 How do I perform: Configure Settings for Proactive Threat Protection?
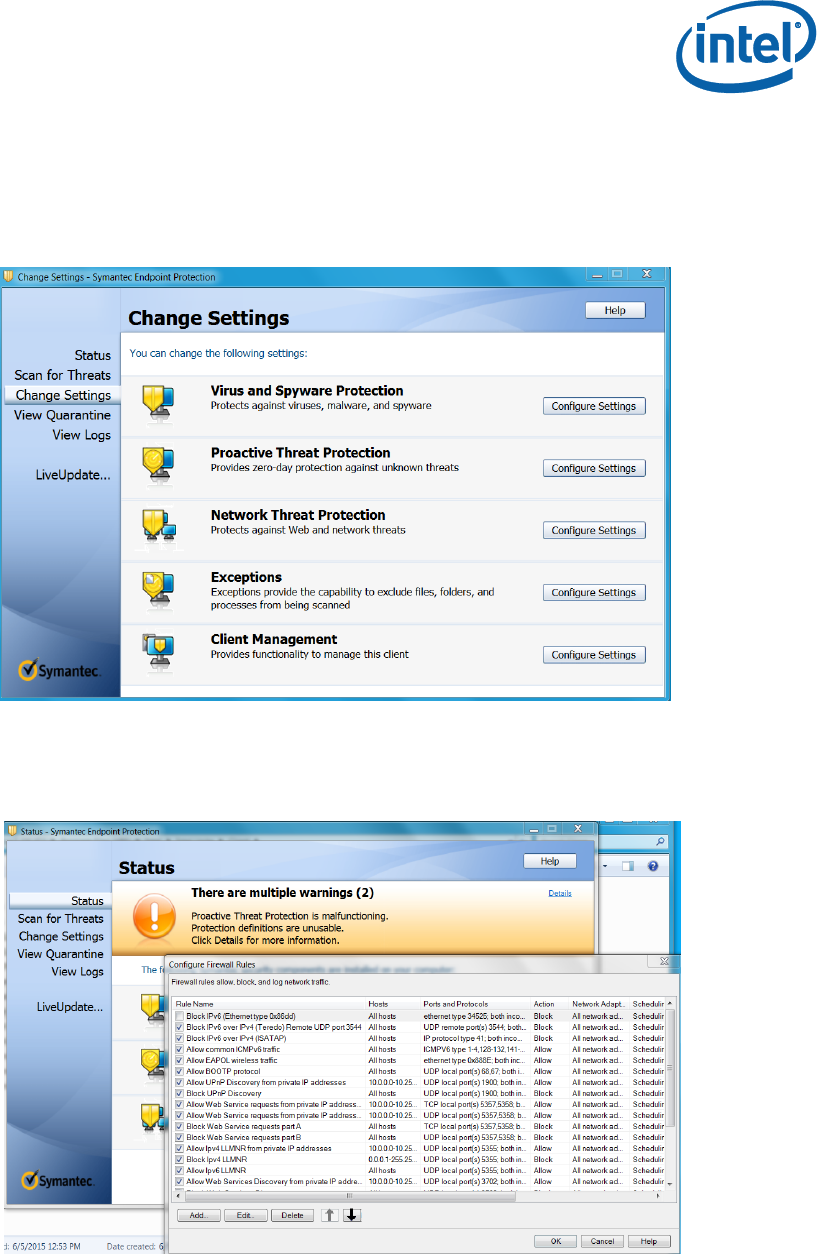tap(594, 468)
